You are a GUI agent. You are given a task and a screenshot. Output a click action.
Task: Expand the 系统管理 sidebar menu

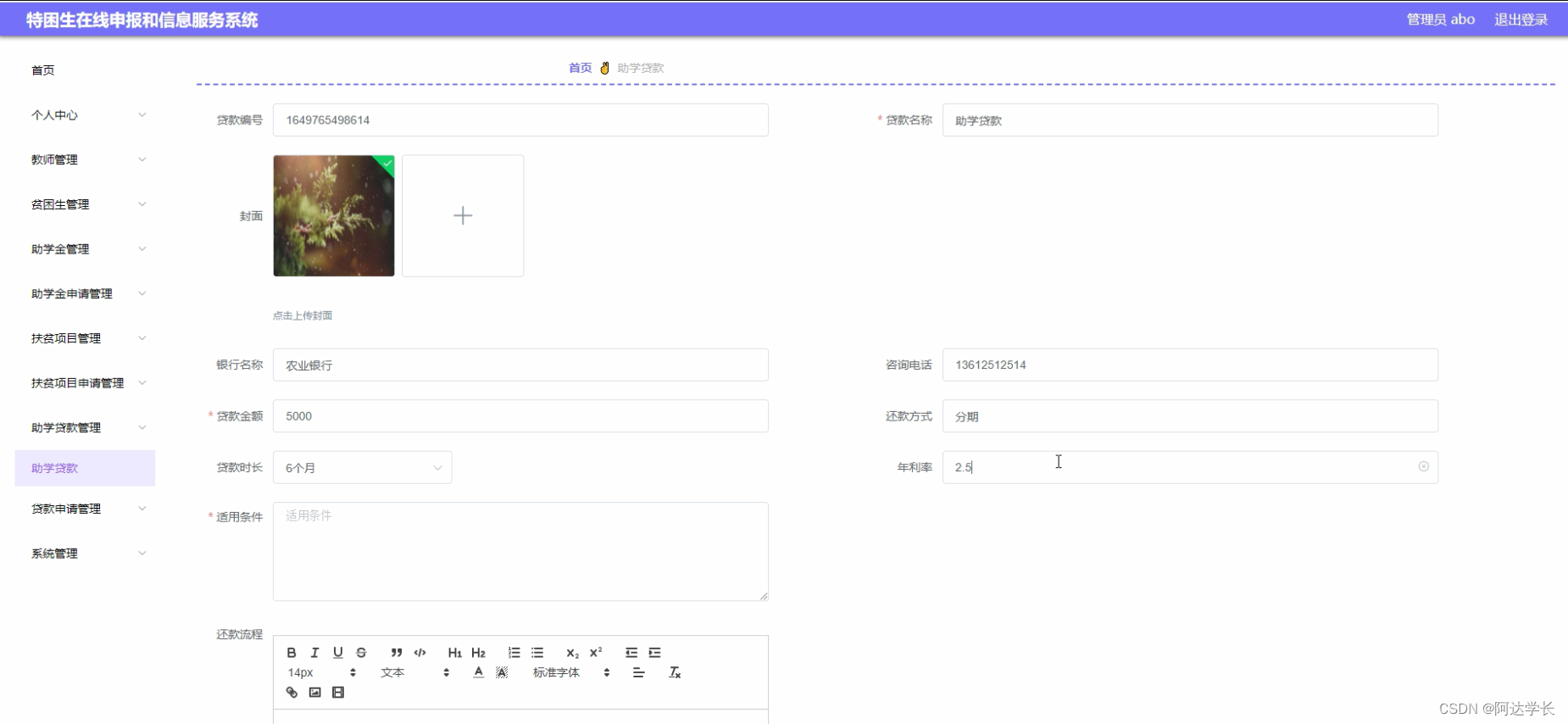tap(86, 554)
